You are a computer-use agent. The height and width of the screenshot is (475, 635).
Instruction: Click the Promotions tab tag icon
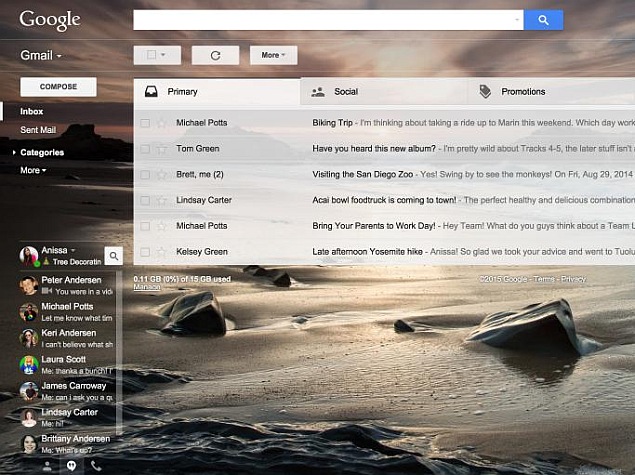pyautogui.click(x=485, y=92)
